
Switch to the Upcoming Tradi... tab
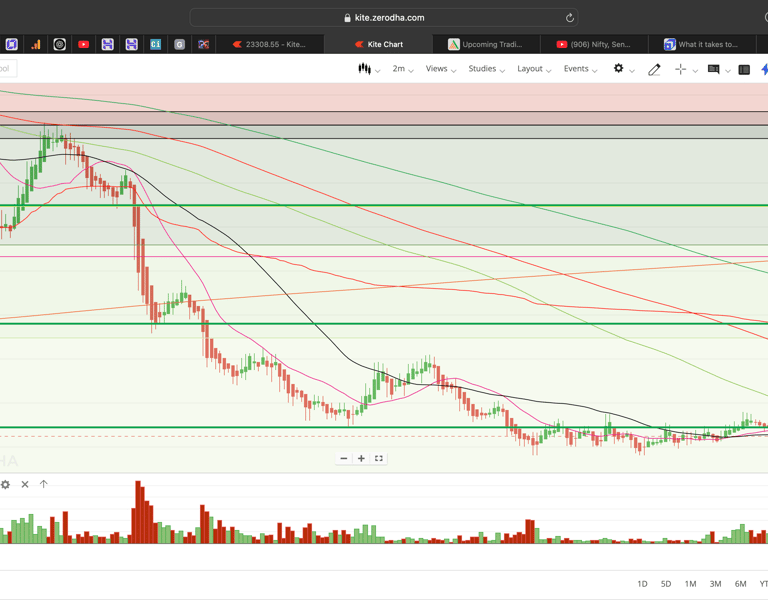pyautogui.click(x=486, y=45)
